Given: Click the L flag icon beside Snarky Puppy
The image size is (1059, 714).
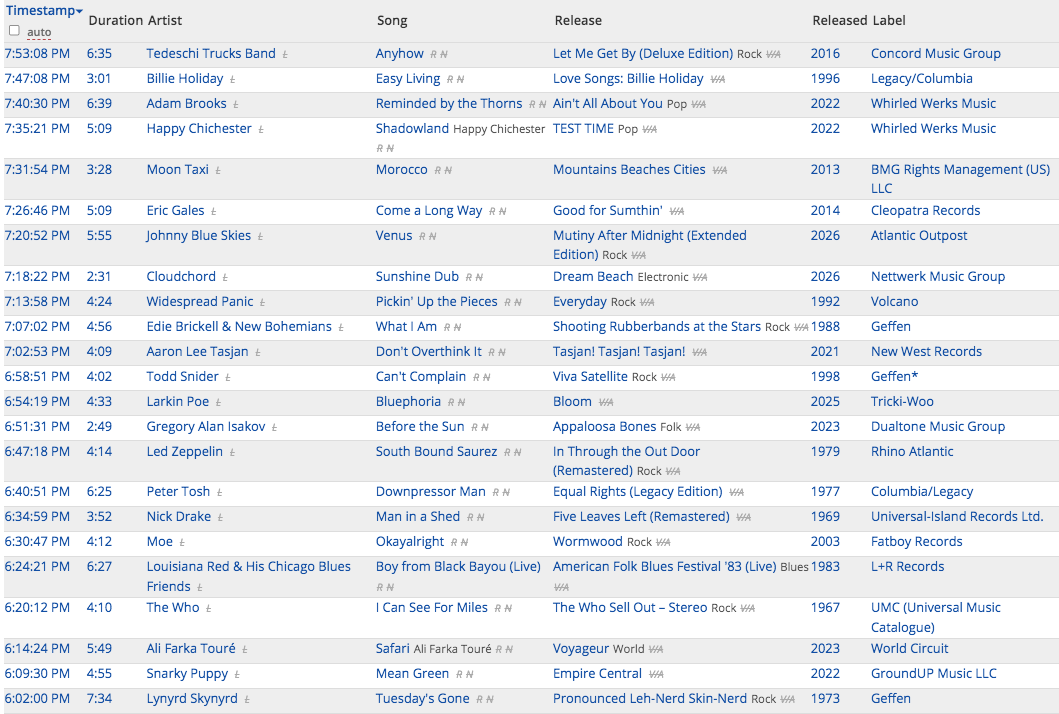Looking at the screenshot, I should coord(237,675).
